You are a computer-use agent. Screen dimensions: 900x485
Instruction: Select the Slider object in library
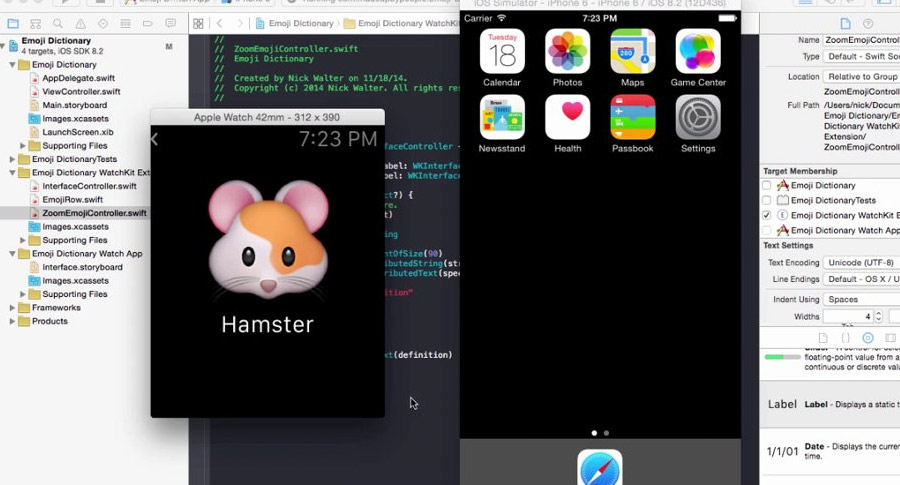point(829,360)
